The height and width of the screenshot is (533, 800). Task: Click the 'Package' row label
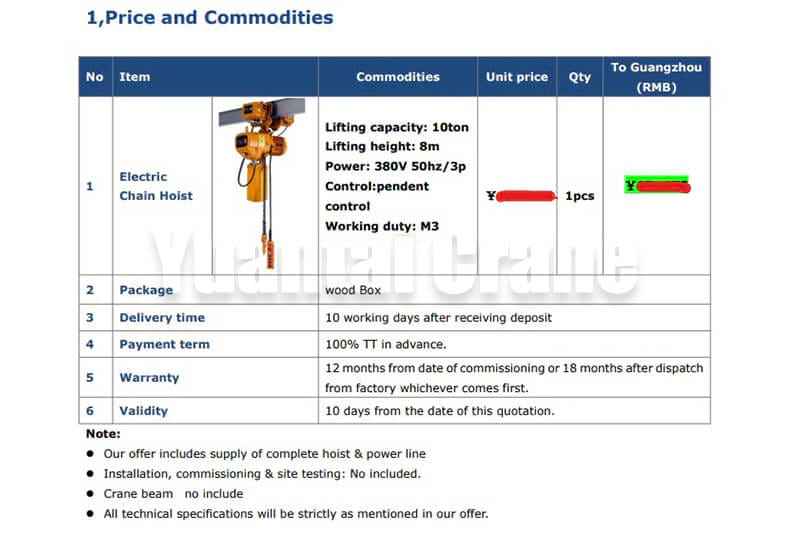point(146,290)
